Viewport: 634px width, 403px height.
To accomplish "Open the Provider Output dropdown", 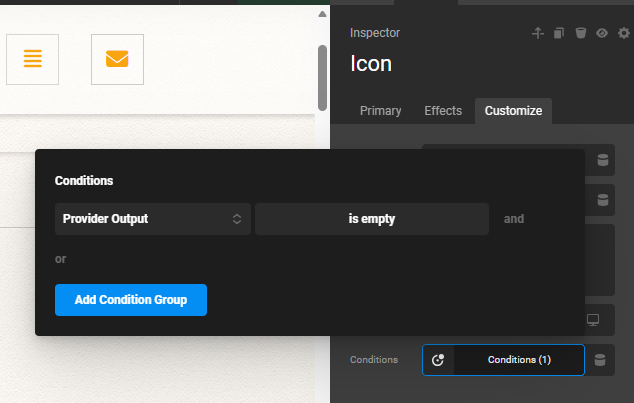I will click(x=152, y=219).
